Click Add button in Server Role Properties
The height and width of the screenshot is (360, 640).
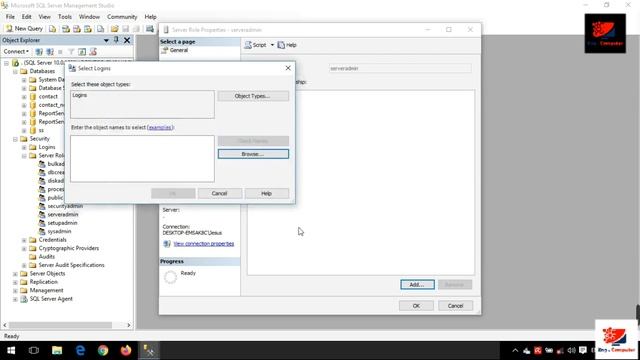click(417, 284)
